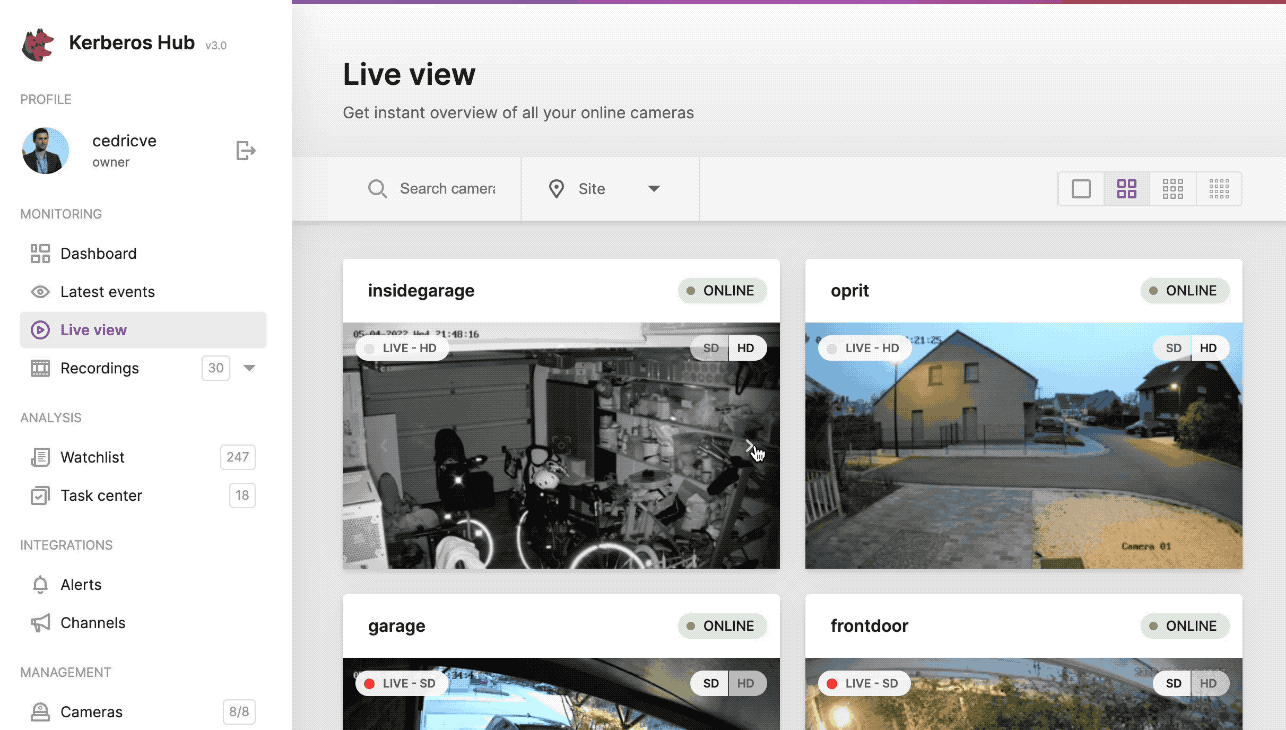Click the Cameras count badge 8/8
This screenshot has height=730, width=1286.
(239, 712)
